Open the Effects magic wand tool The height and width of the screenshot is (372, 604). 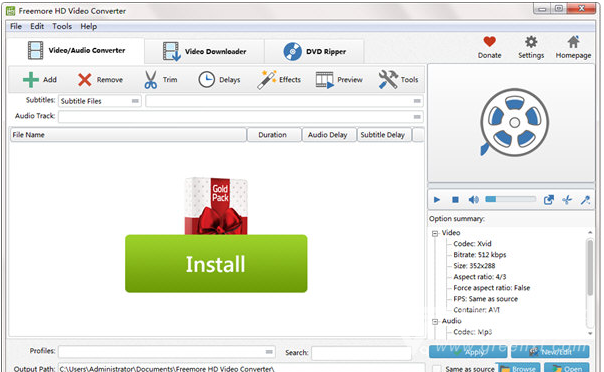(267, 80)
